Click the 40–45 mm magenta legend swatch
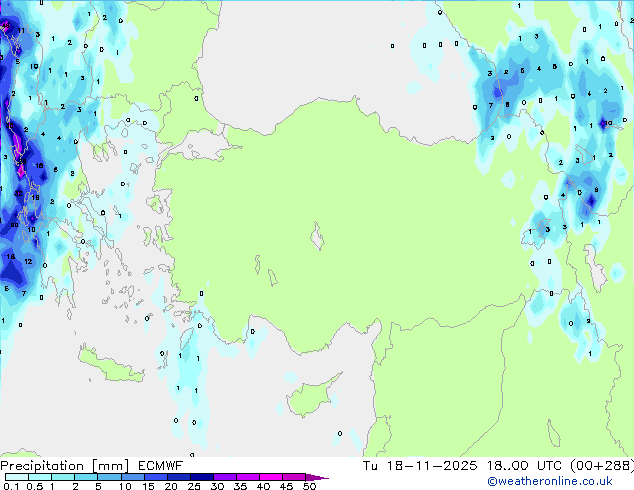This screenshot has width=634, height=490. 271,477
